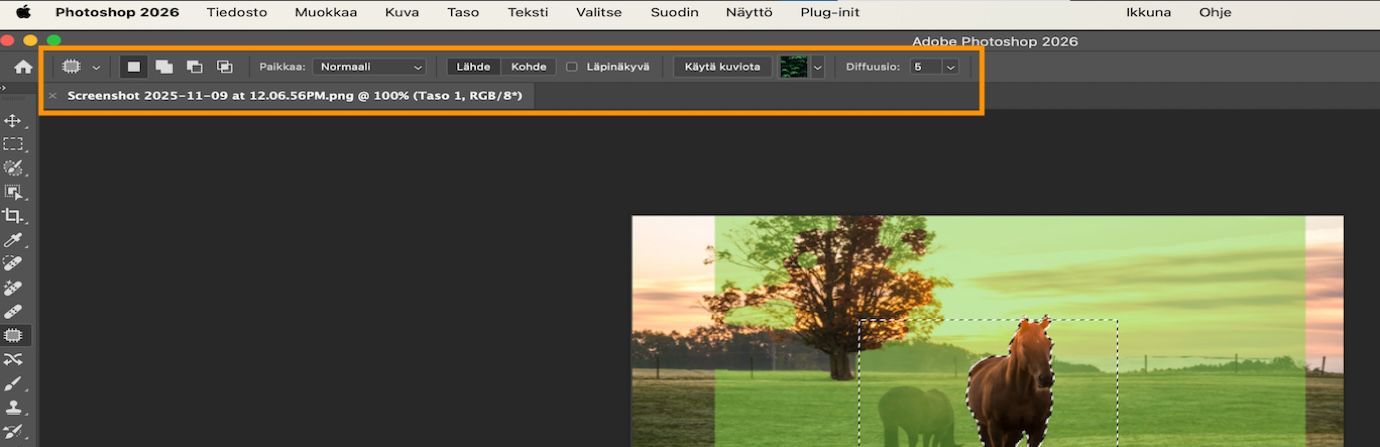Select the Object Selection tool
Viewport: 1380px width, 447px height.
point(13,192)
